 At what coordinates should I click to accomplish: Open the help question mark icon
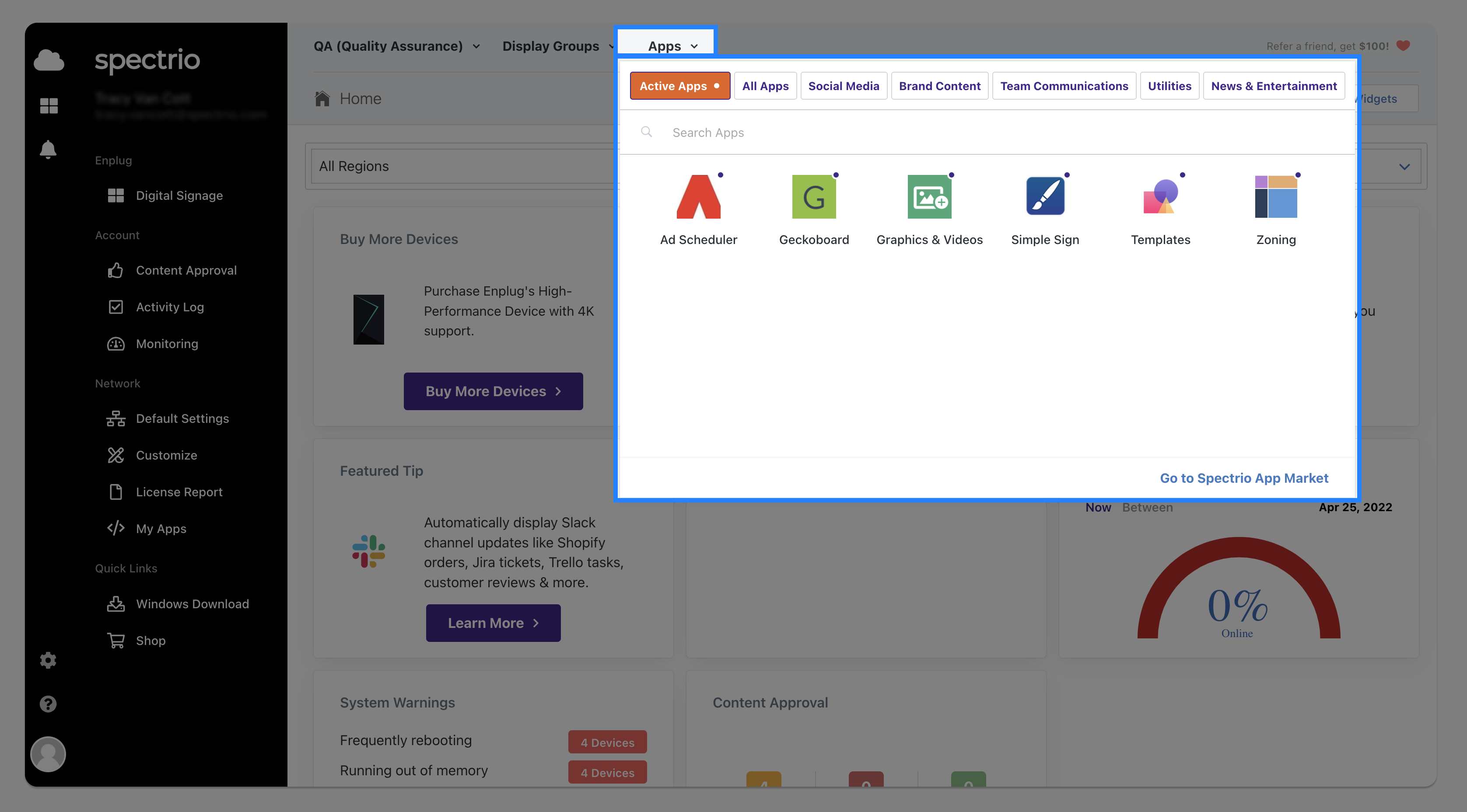48,704
